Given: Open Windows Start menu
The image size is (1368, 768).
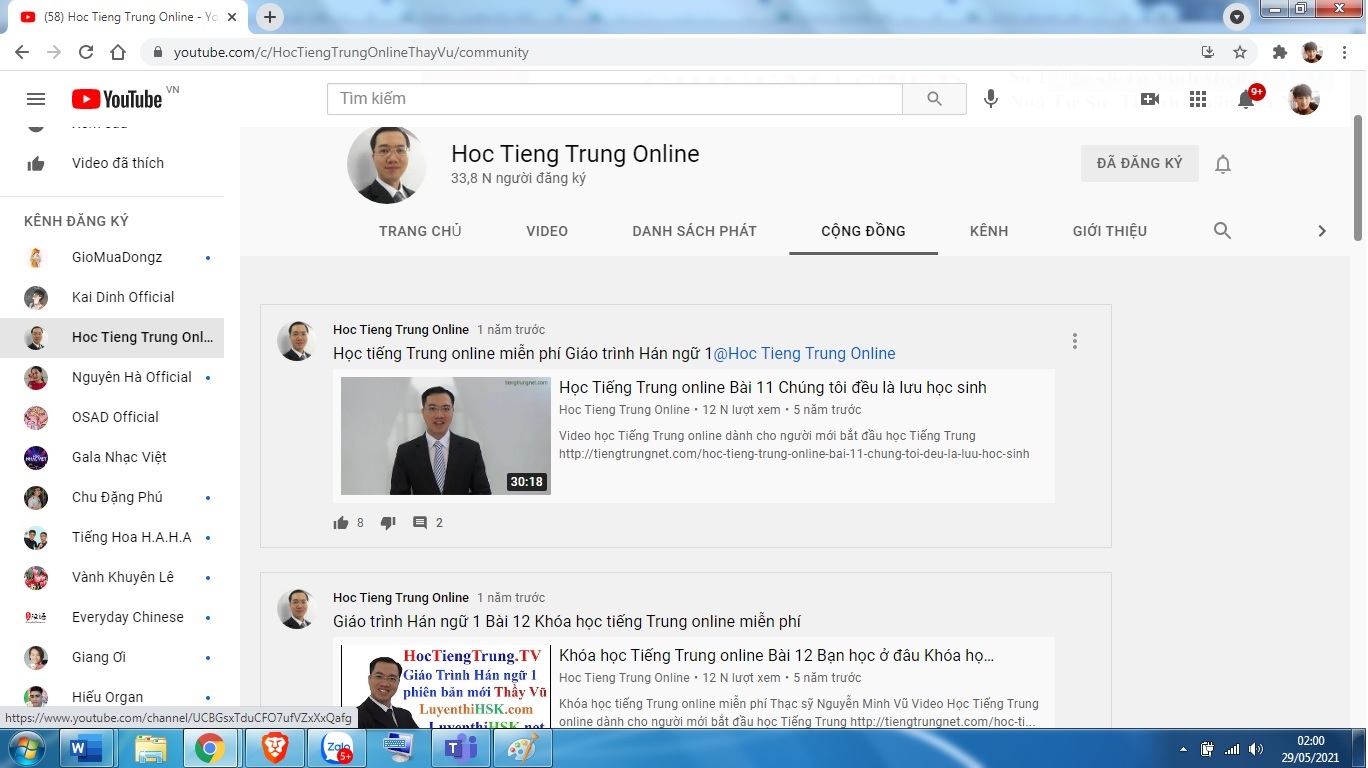Looking at the screenshot, I should coord(26,748).
